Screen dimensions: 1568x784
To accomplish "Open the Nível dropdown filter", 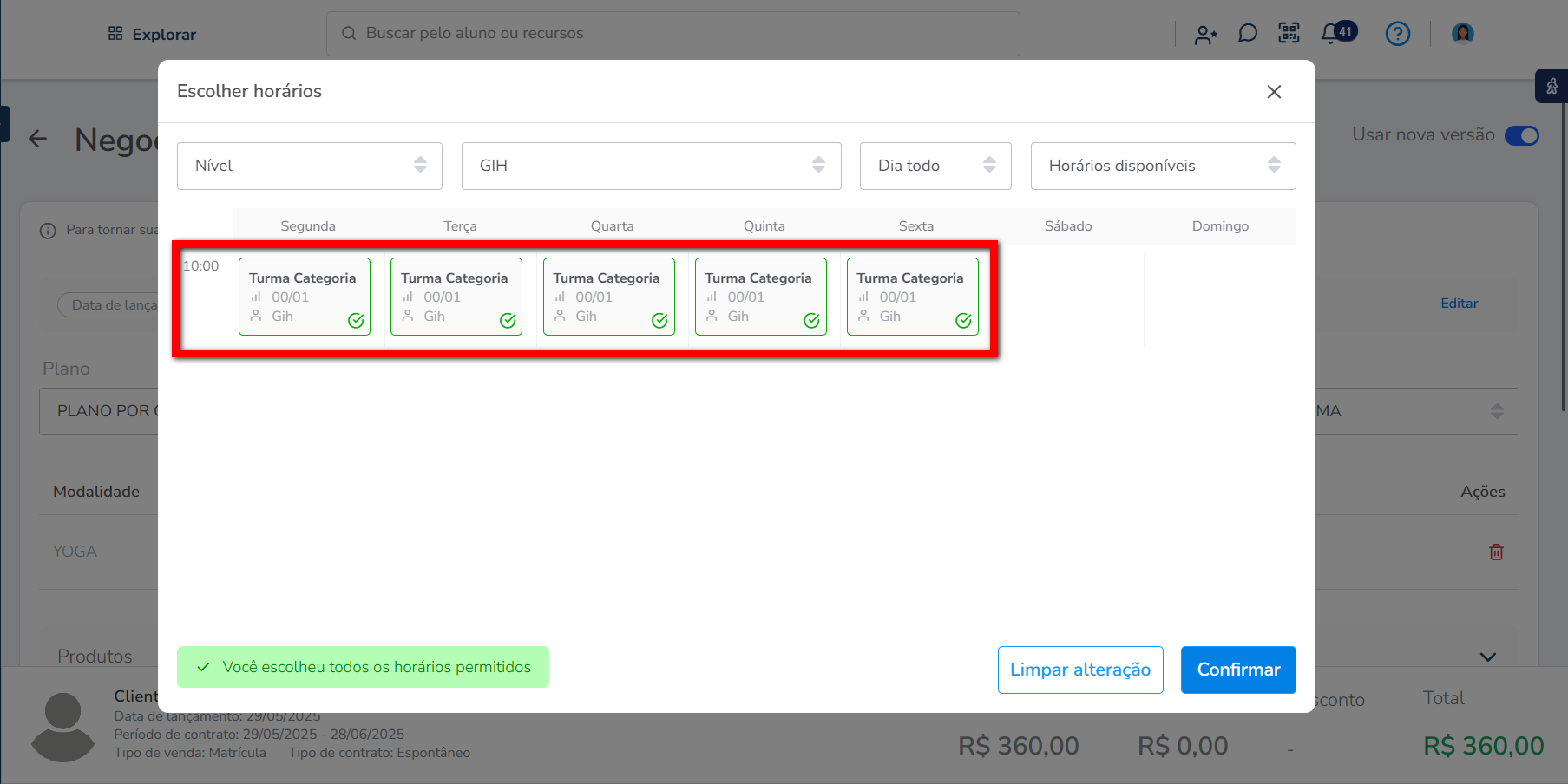I will coord(309,166).
